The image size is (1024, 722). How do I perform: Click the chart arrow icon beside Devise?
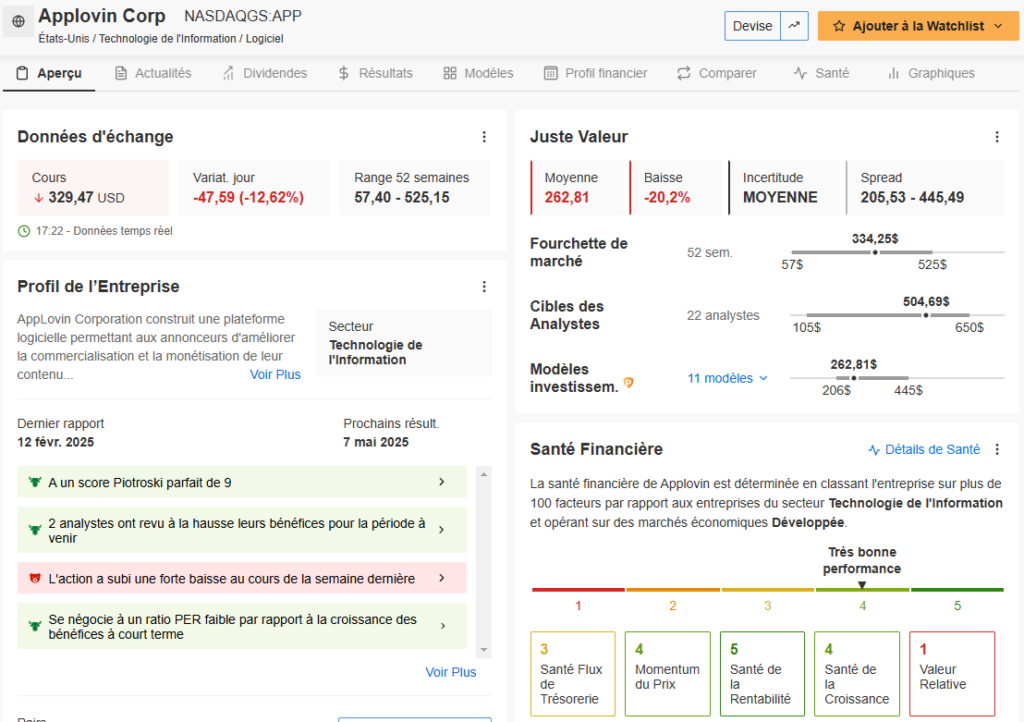click(x=796, y=26)
